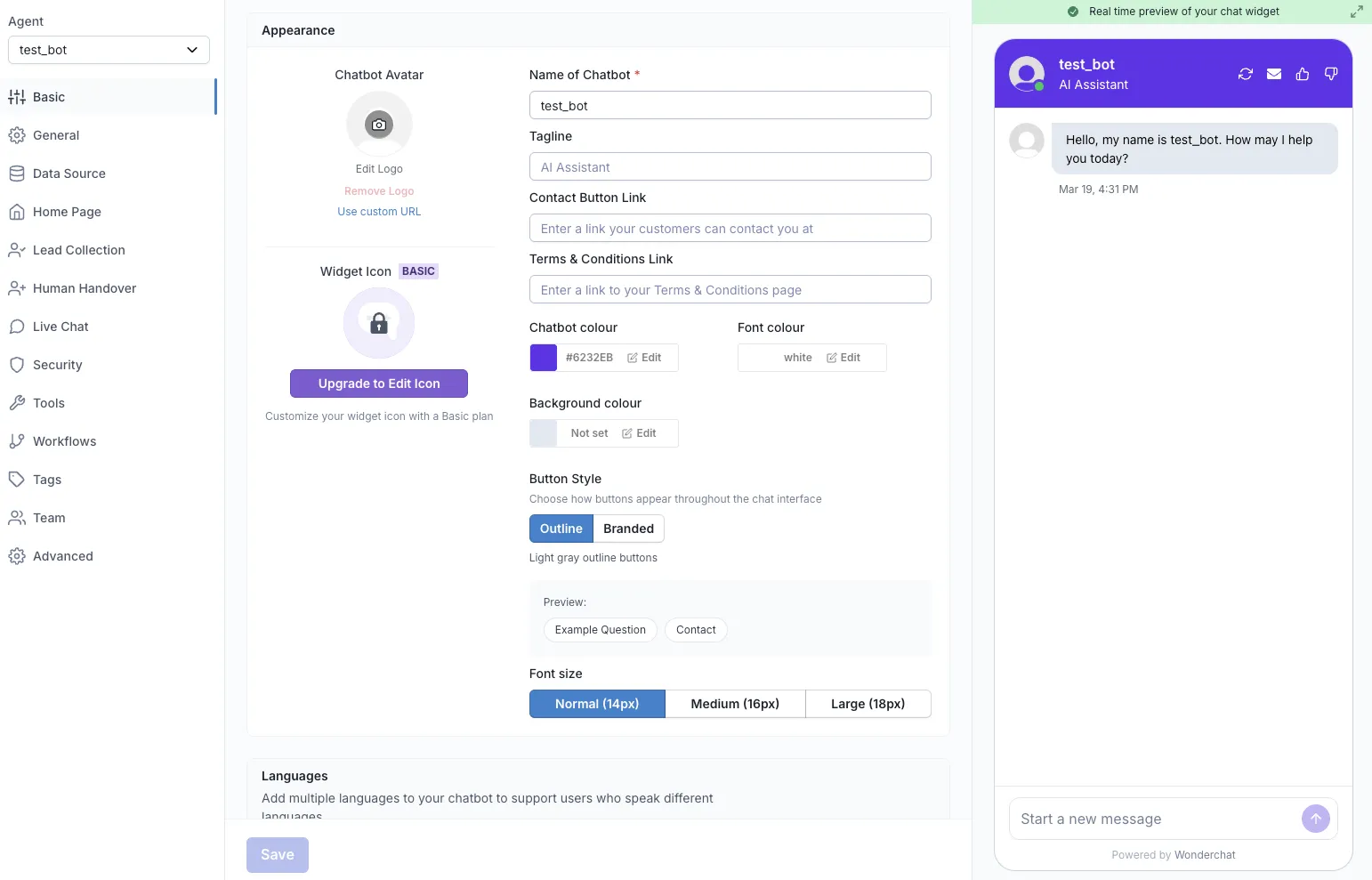Click the Use custom URL link
Viewport: 1372px width, 880px height.
[379, 211]
